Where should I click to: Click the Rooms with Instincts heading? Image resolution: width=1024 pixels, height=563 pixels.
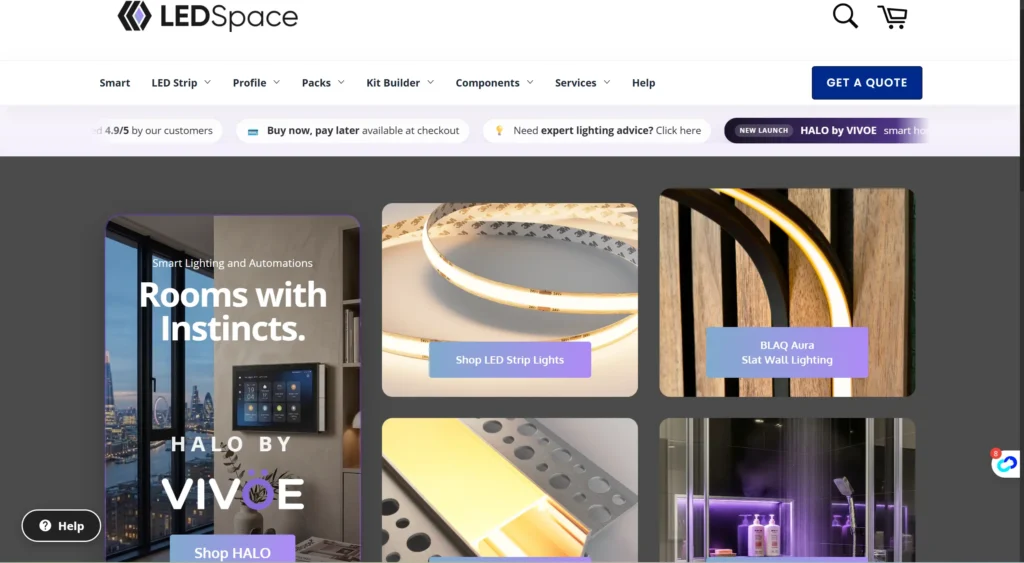coord(232,312)
